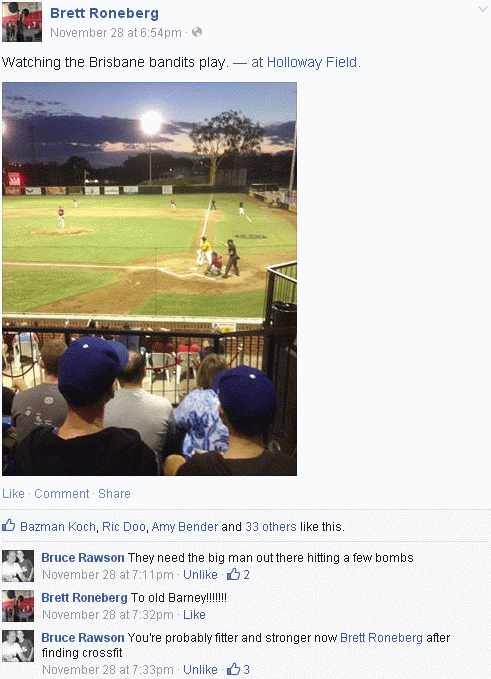Open Brett Roneberg's post profile picture
Viewport: 491px width, 679px height.
click(22, 22)
